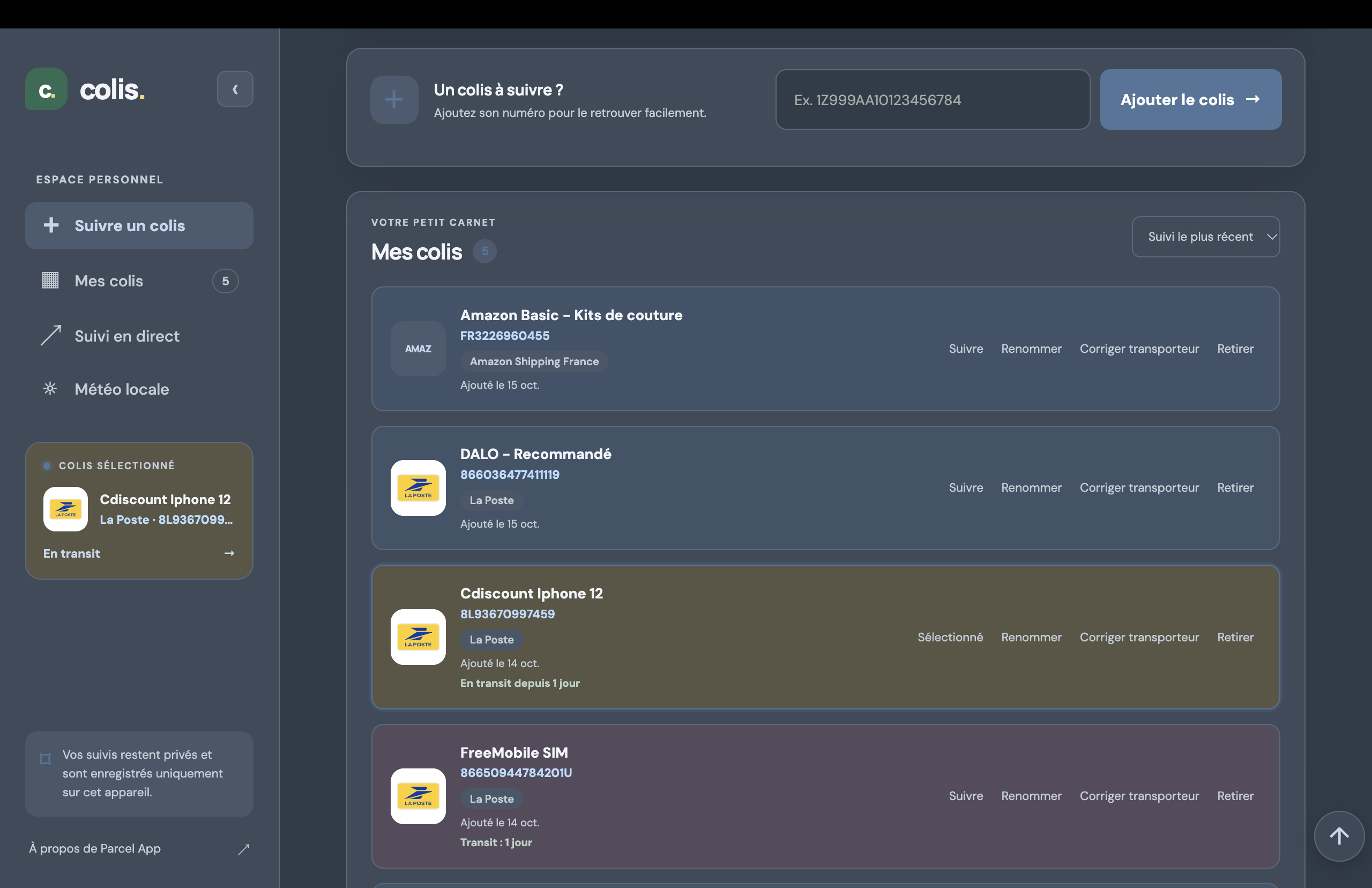Click tracking number 86650944784201U
1372x888 pixels.
pos(516,773)
